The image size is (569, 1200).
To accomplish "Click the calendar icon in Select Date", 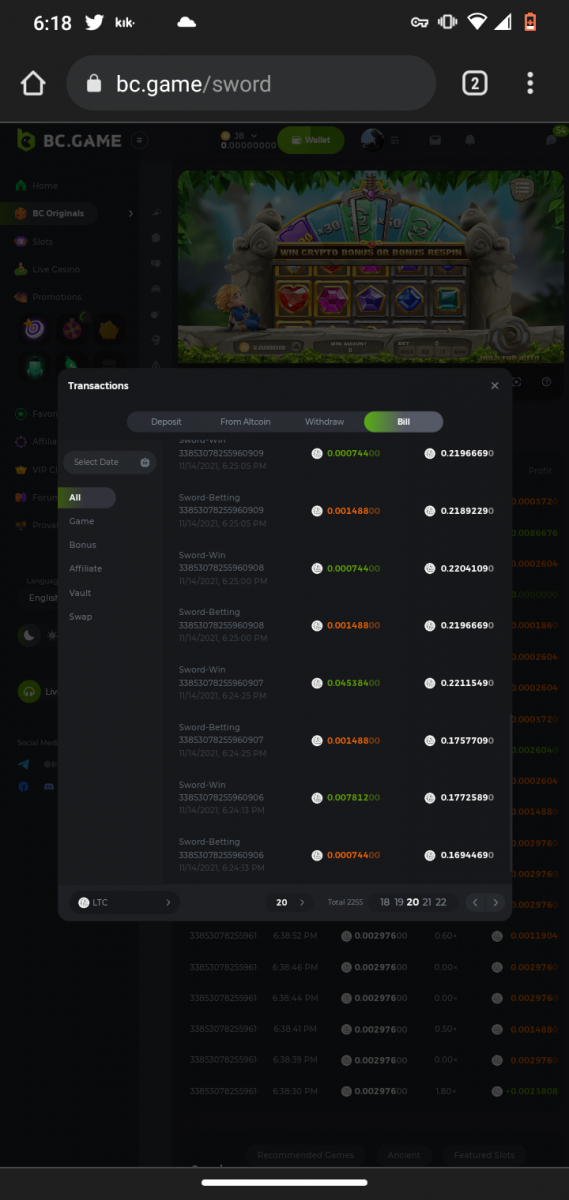I will point(145,462).
